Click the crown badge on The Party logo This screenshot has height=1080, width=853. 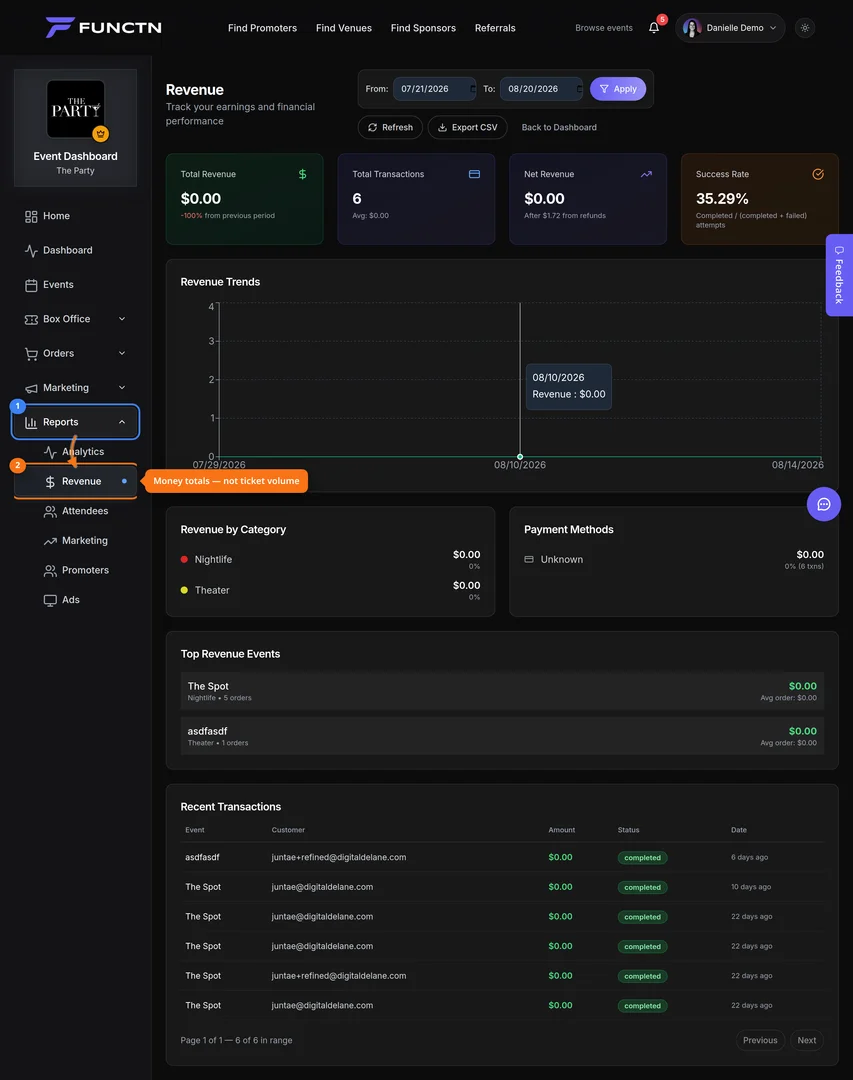[x=101, y=134]
